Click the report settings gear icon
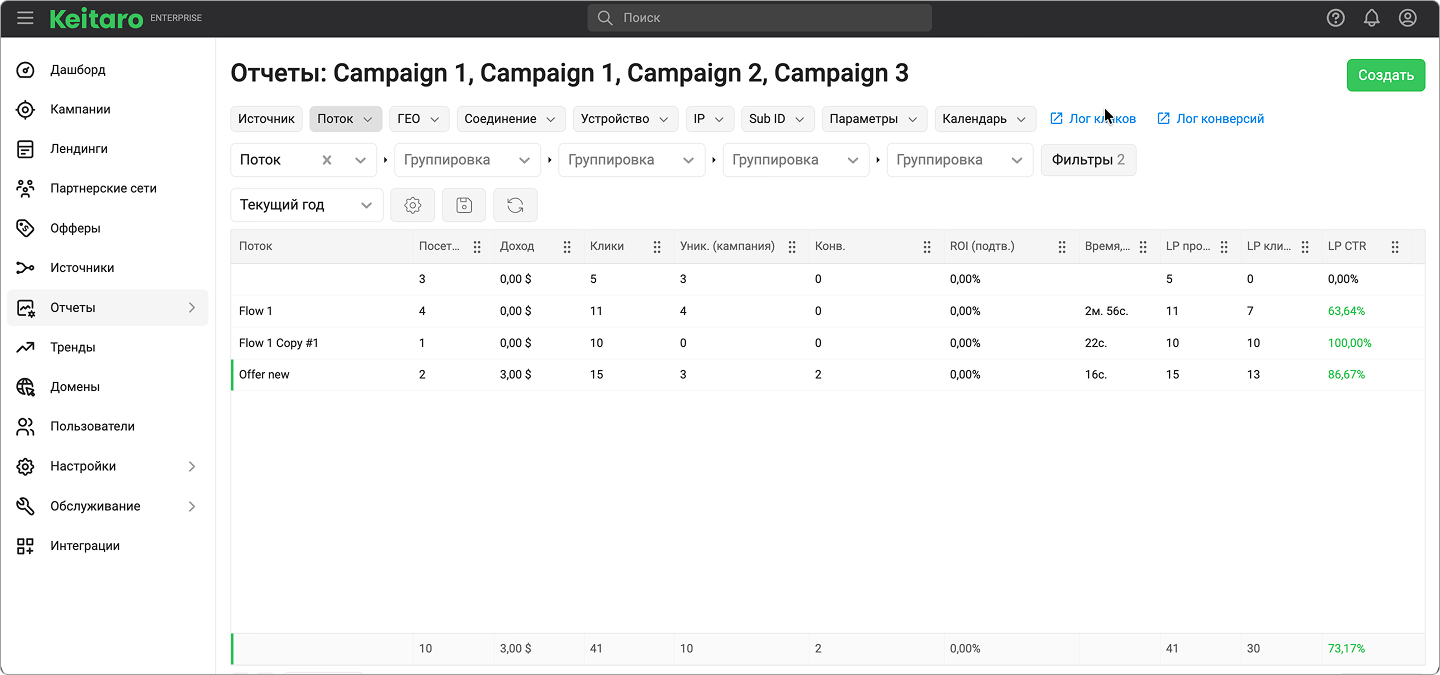This screenshot has height=675, width=1440. tap(412, 205)
